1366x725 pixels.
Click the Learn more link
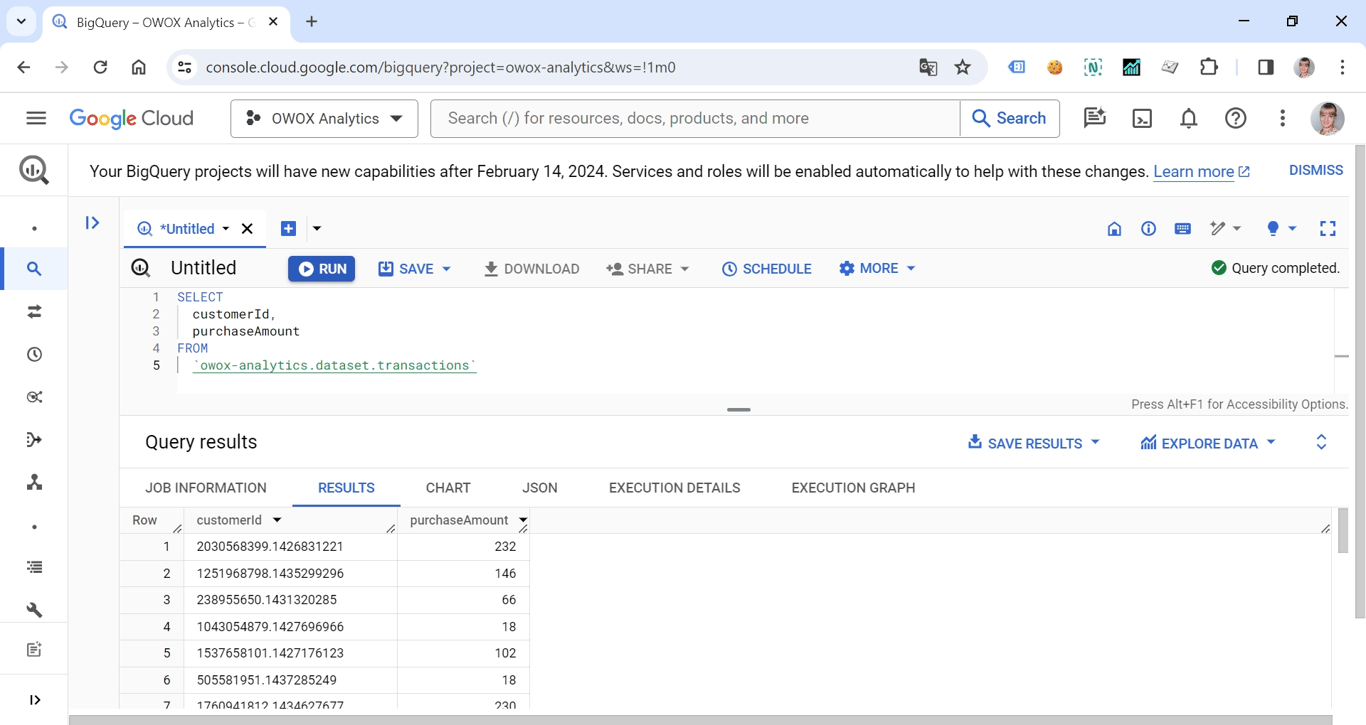pyautogui.click(x=1201, y=172)
